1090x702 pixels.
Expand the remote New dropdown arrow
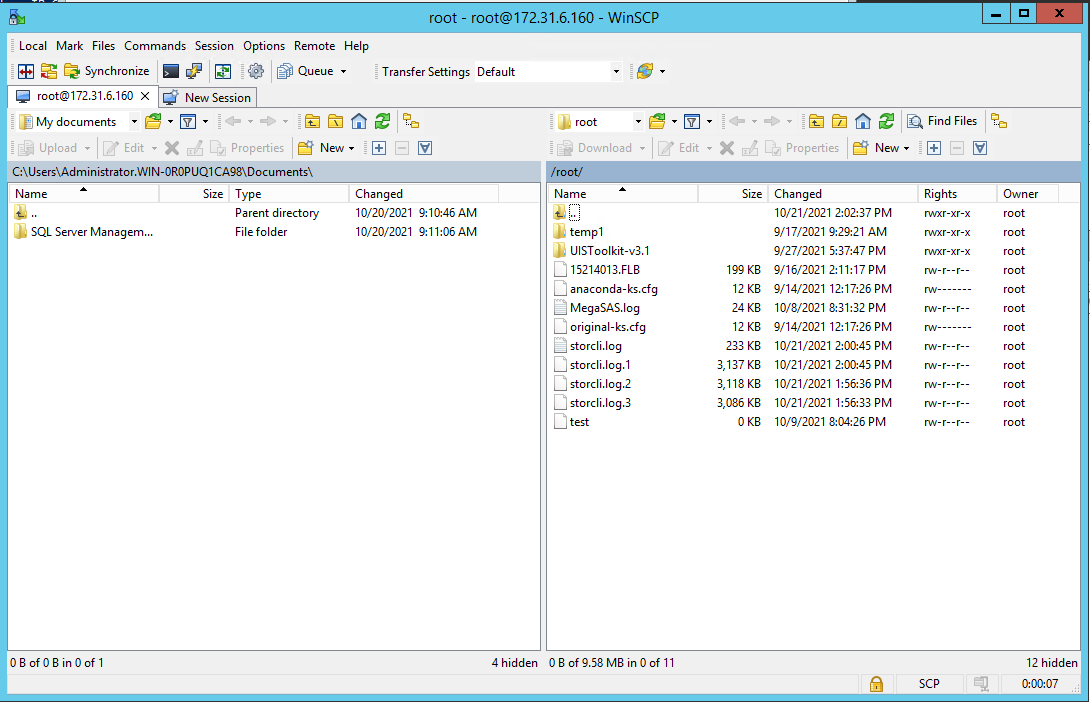click(906, 148)
